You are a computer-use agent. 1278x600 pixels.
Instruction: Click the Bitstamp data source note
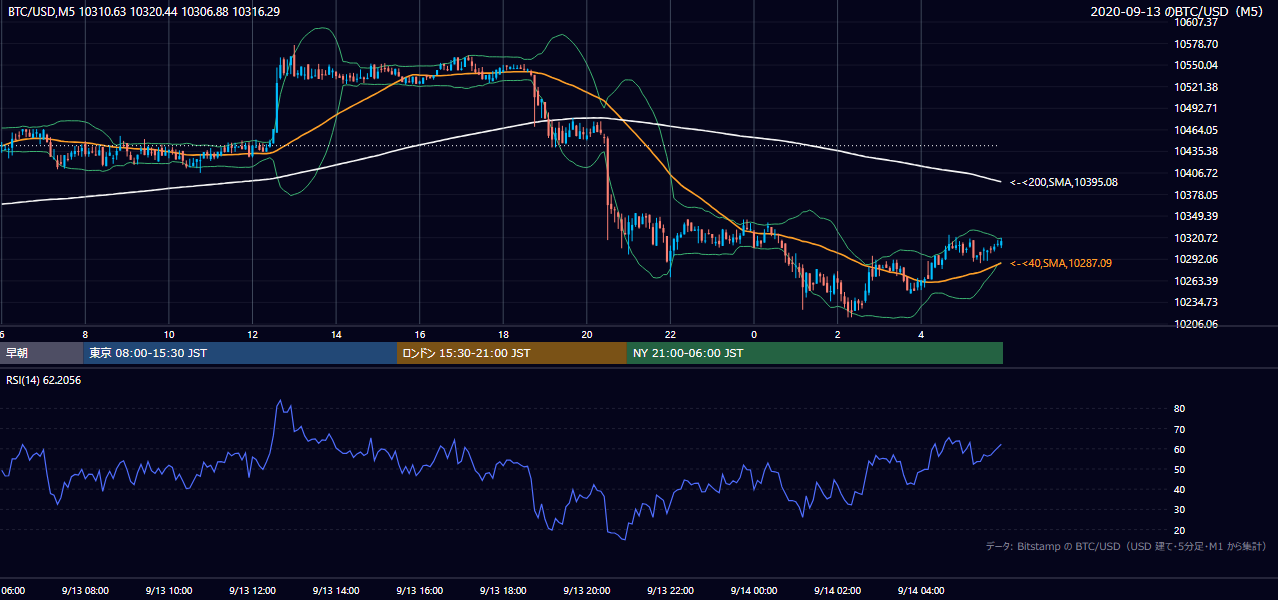coord(1126,546)
